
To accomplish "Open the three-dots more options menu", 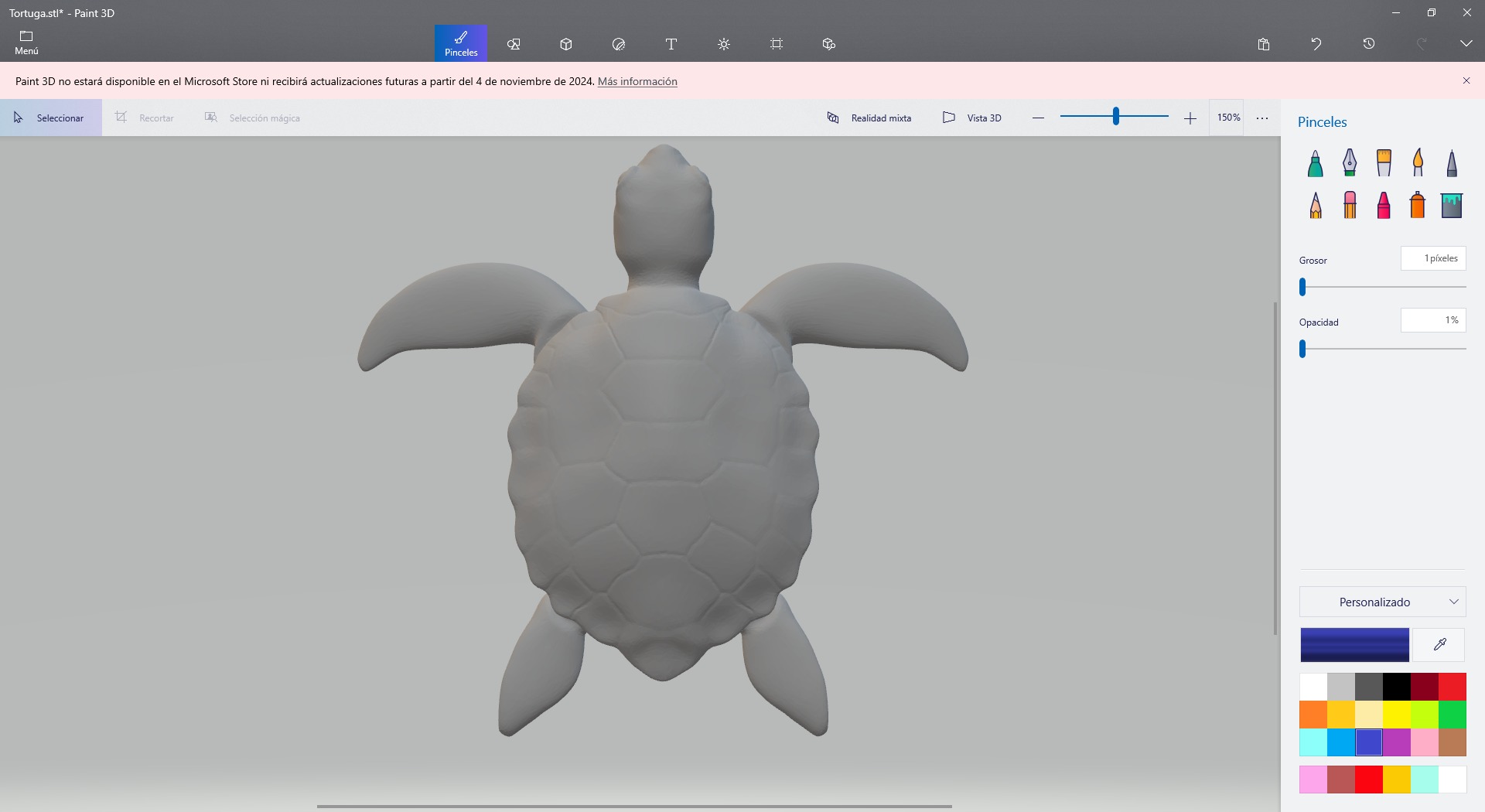I will [x=1262, y=118].
